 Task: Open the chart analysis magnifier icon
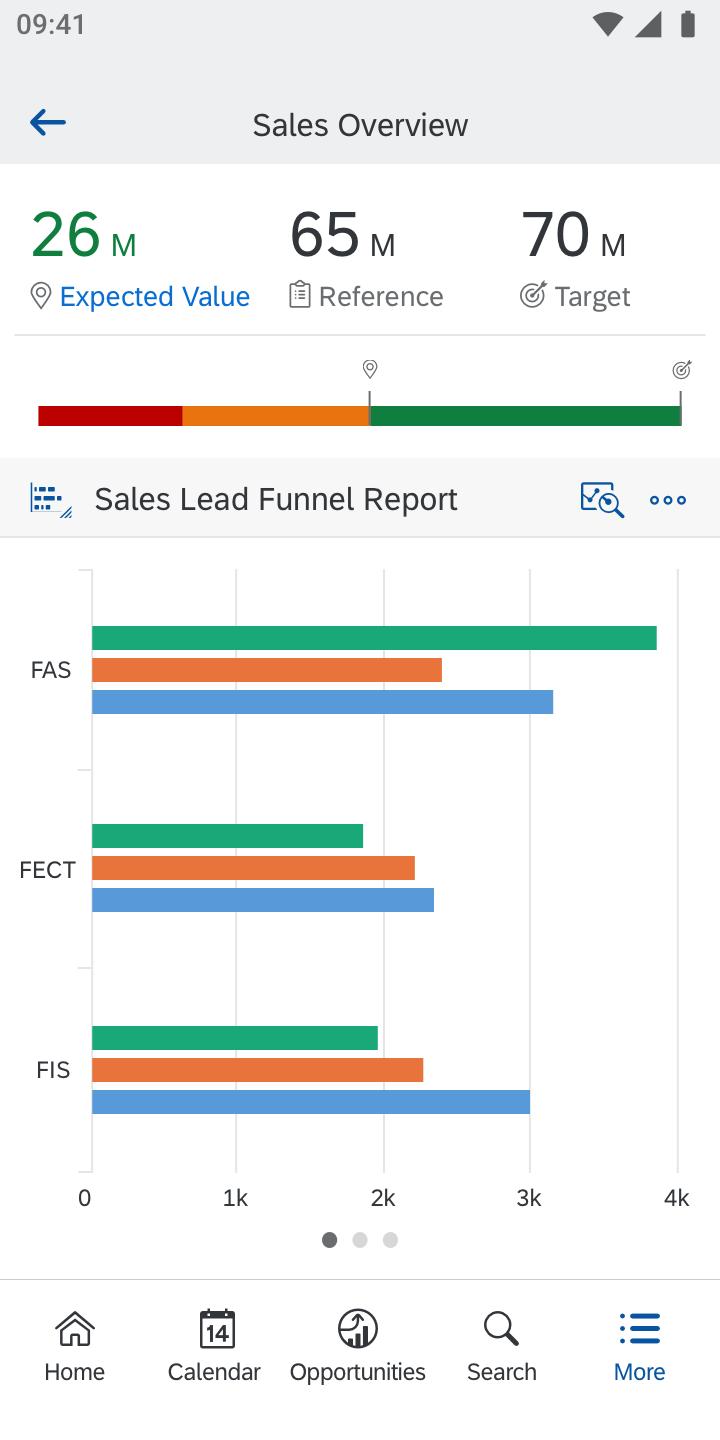click(x=602, y=499)
